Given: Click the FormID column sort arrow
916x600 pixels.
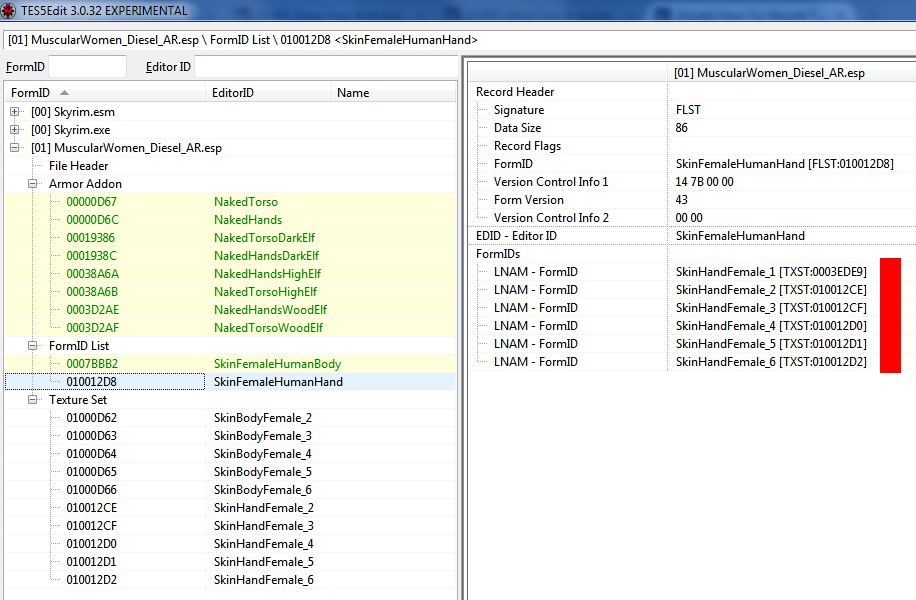Looking at the screenshot, I should [65, 93].
